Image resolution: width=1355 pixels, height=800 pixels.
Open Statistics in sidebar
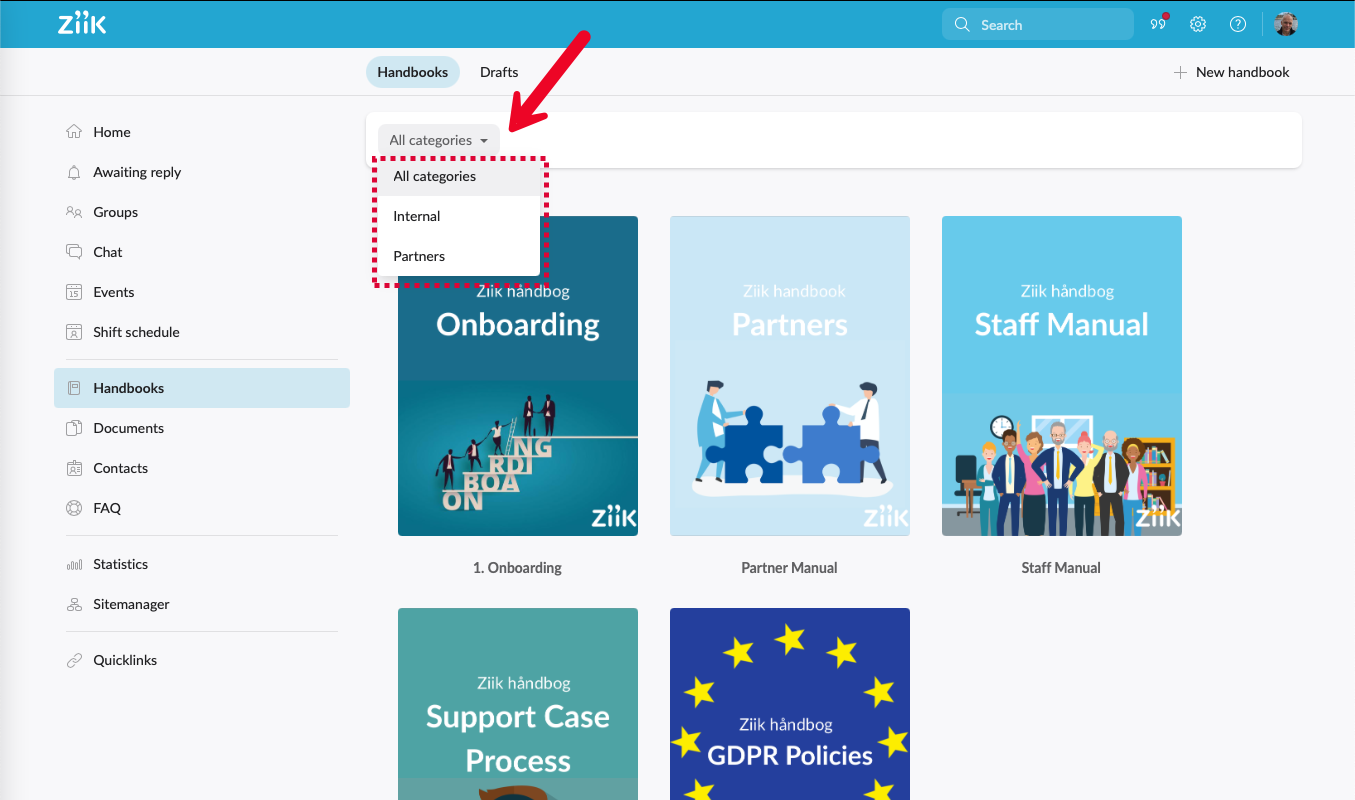(x=202, y=564)
